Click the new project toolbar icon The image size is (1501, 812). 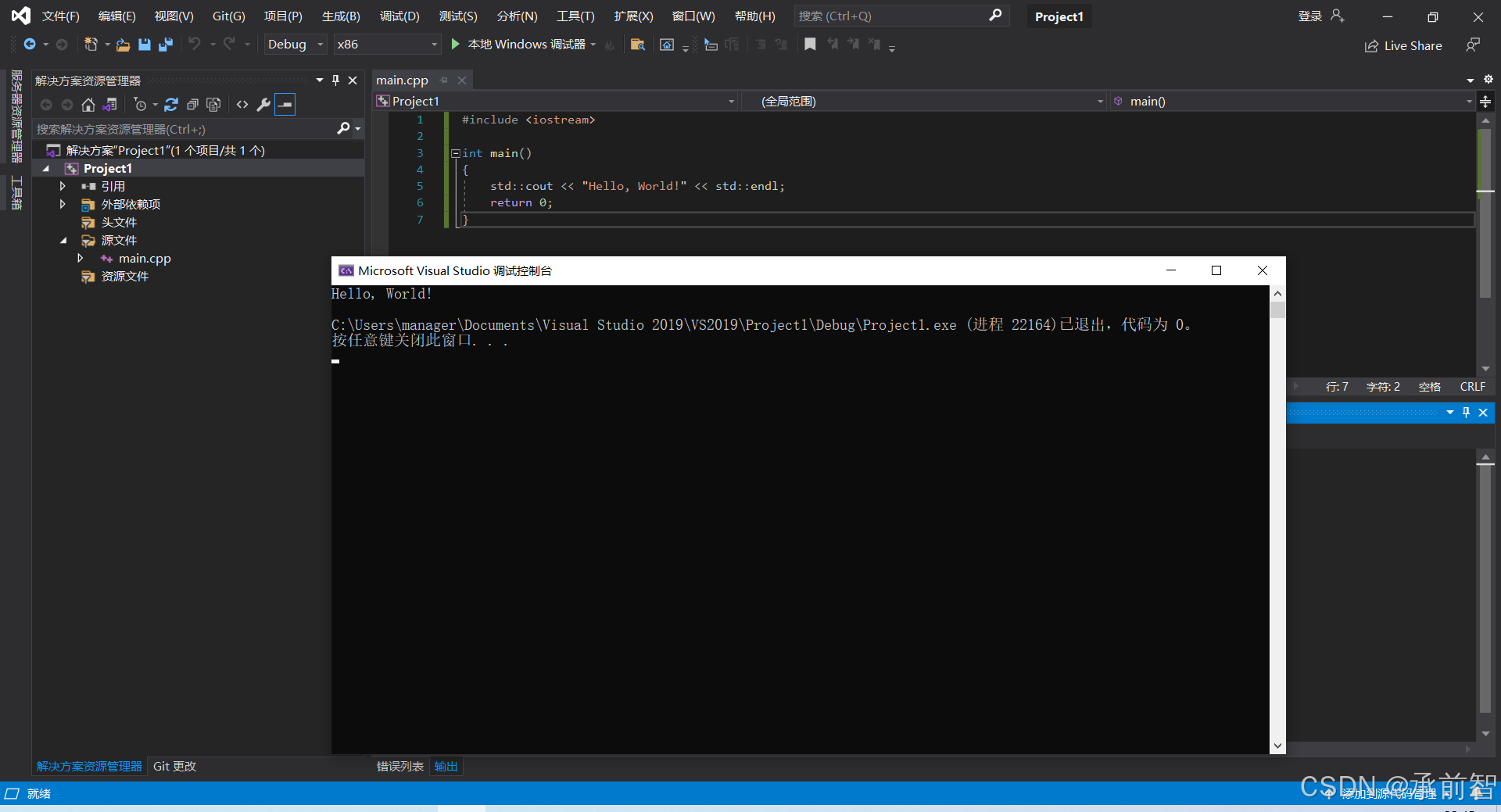coord(91,45)
